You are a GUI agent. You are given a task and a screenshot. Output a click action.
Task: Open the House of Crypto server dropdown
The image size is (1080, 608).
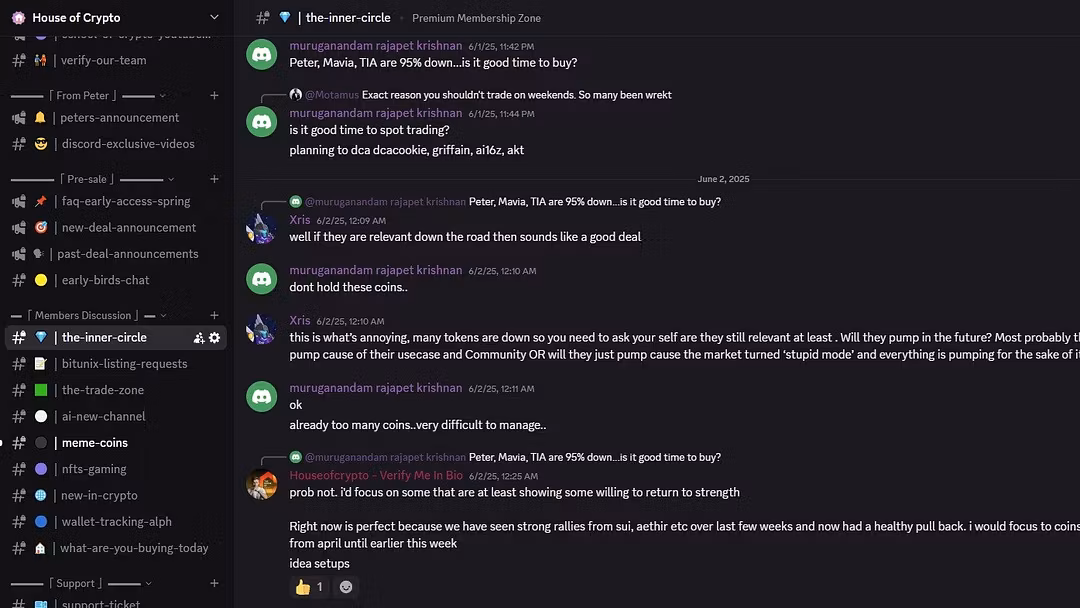(x=213, y=17)
